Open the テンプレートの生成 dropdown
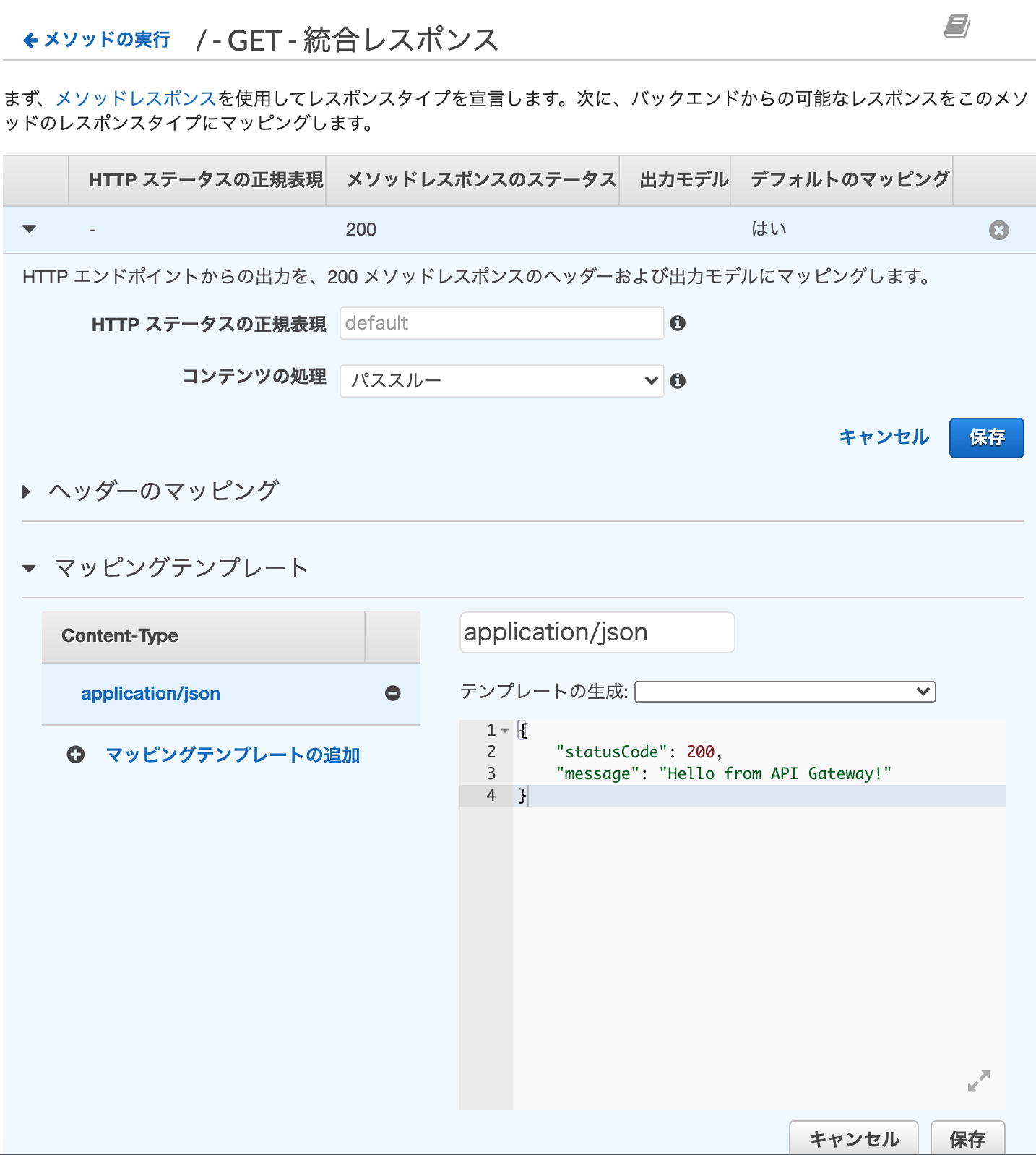This screenshot has height=1155, width=1036. click(785, 692)
